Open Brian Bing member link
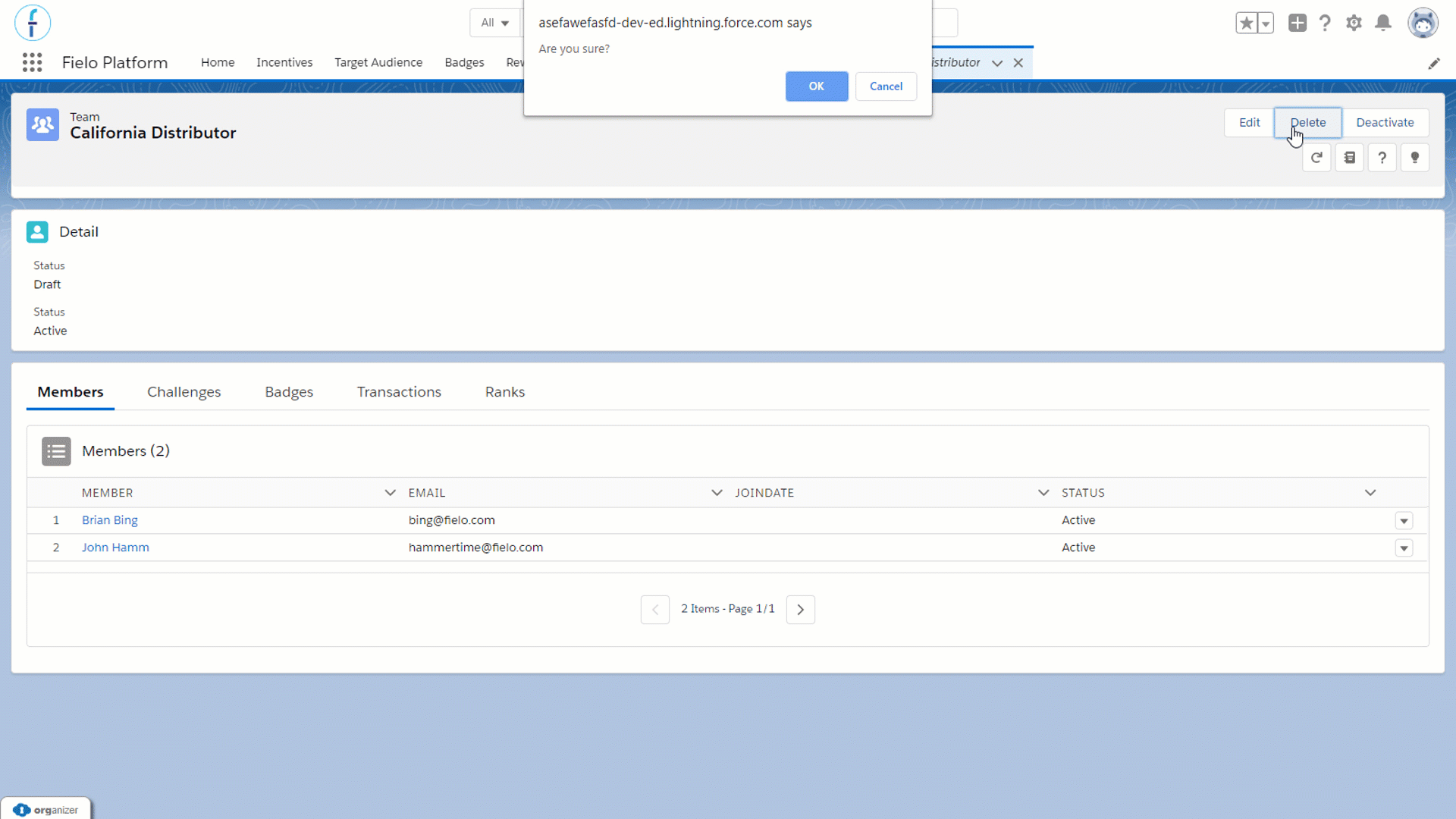1456x819 pixels. point(110,520)
